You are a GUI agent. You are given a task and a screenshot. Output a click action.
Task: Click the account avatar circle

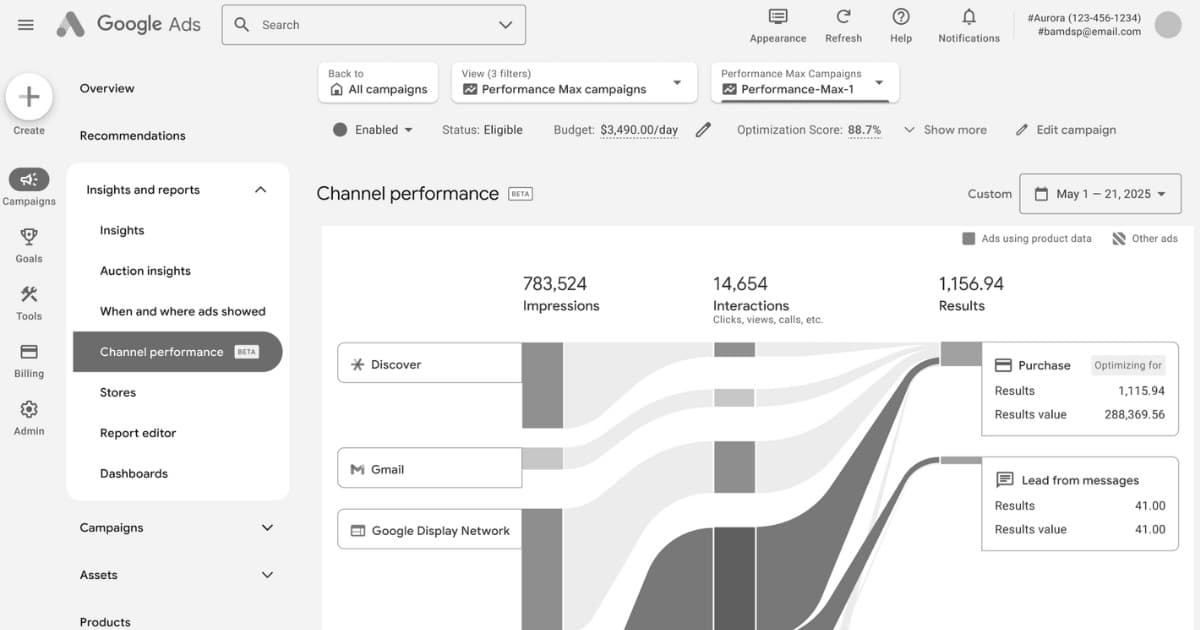(x=1168, y=25)
